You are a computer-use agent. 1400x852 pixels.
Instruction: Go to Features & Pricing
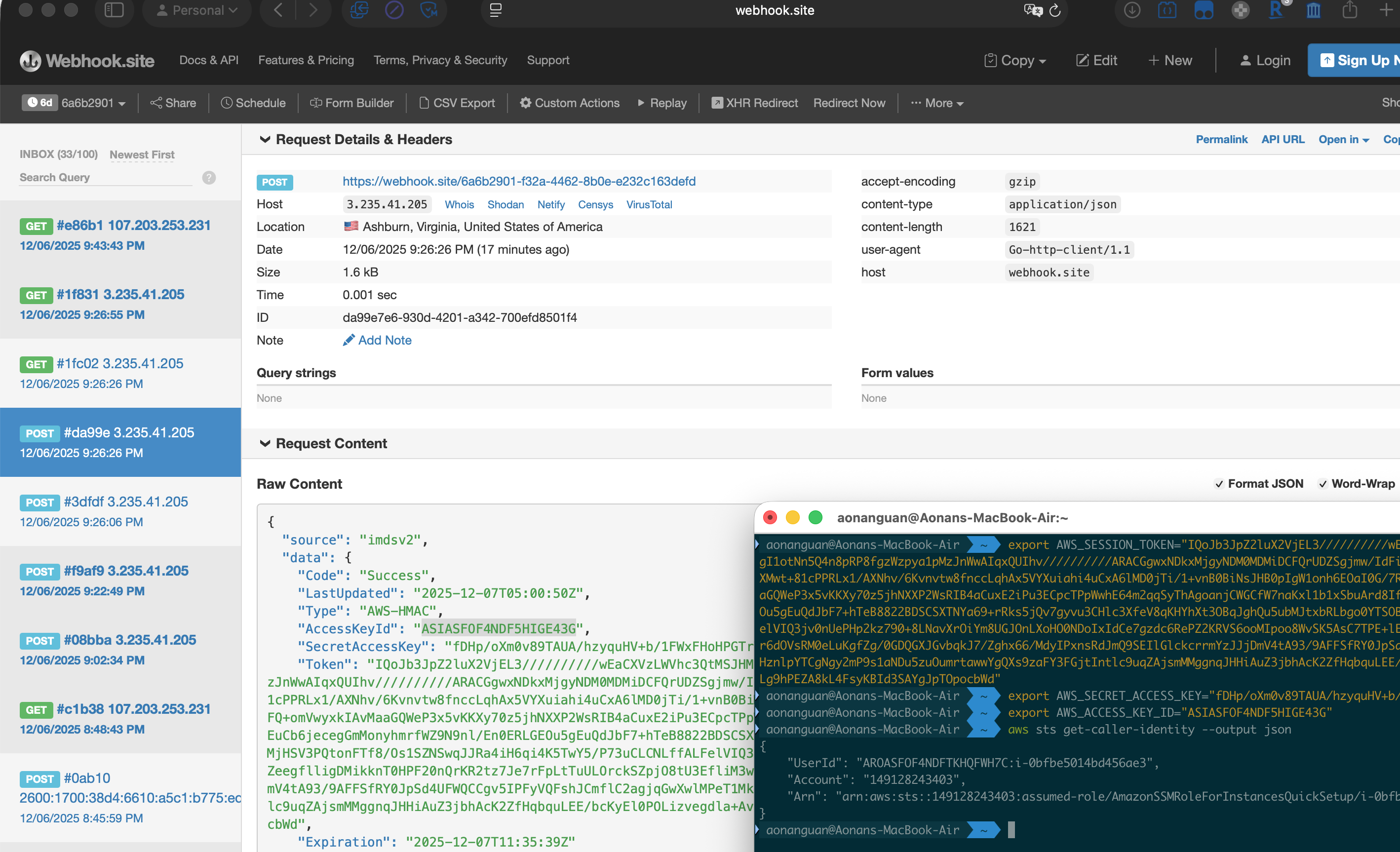point(306,60)
